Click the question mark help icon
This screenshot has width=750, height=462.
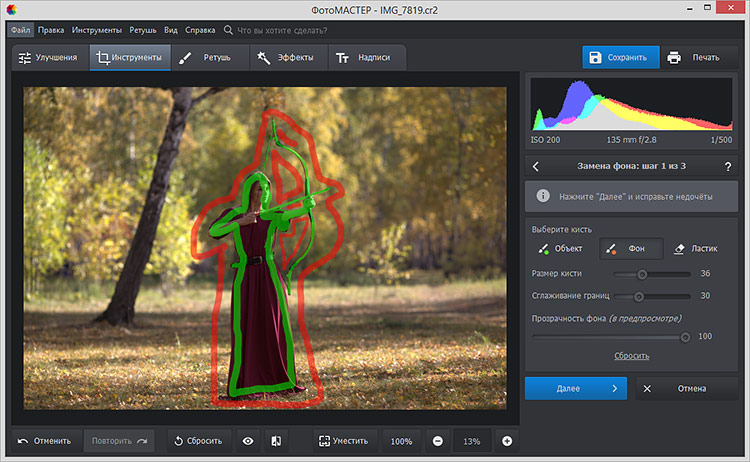coord(727,166)
